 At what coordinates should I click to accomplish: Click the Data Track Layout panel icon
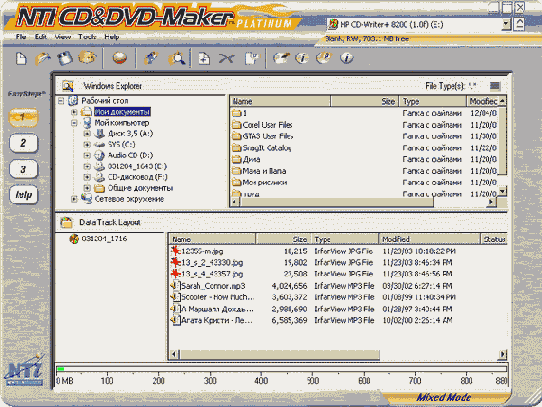[66, 222]
